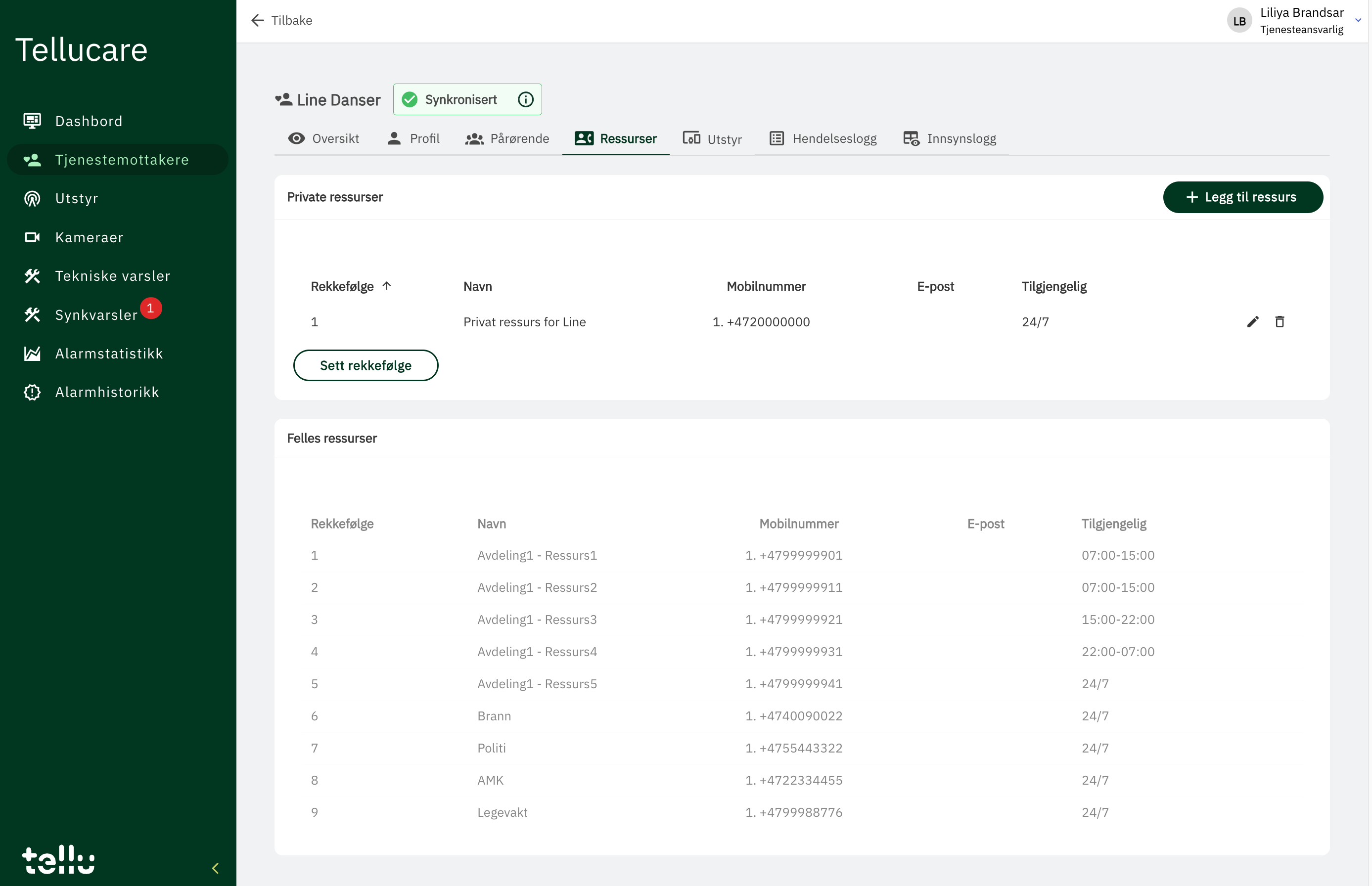Click availability 22:00-07:00
The width and height of the screenshot is (1372, 886).
pos(1118,652)
